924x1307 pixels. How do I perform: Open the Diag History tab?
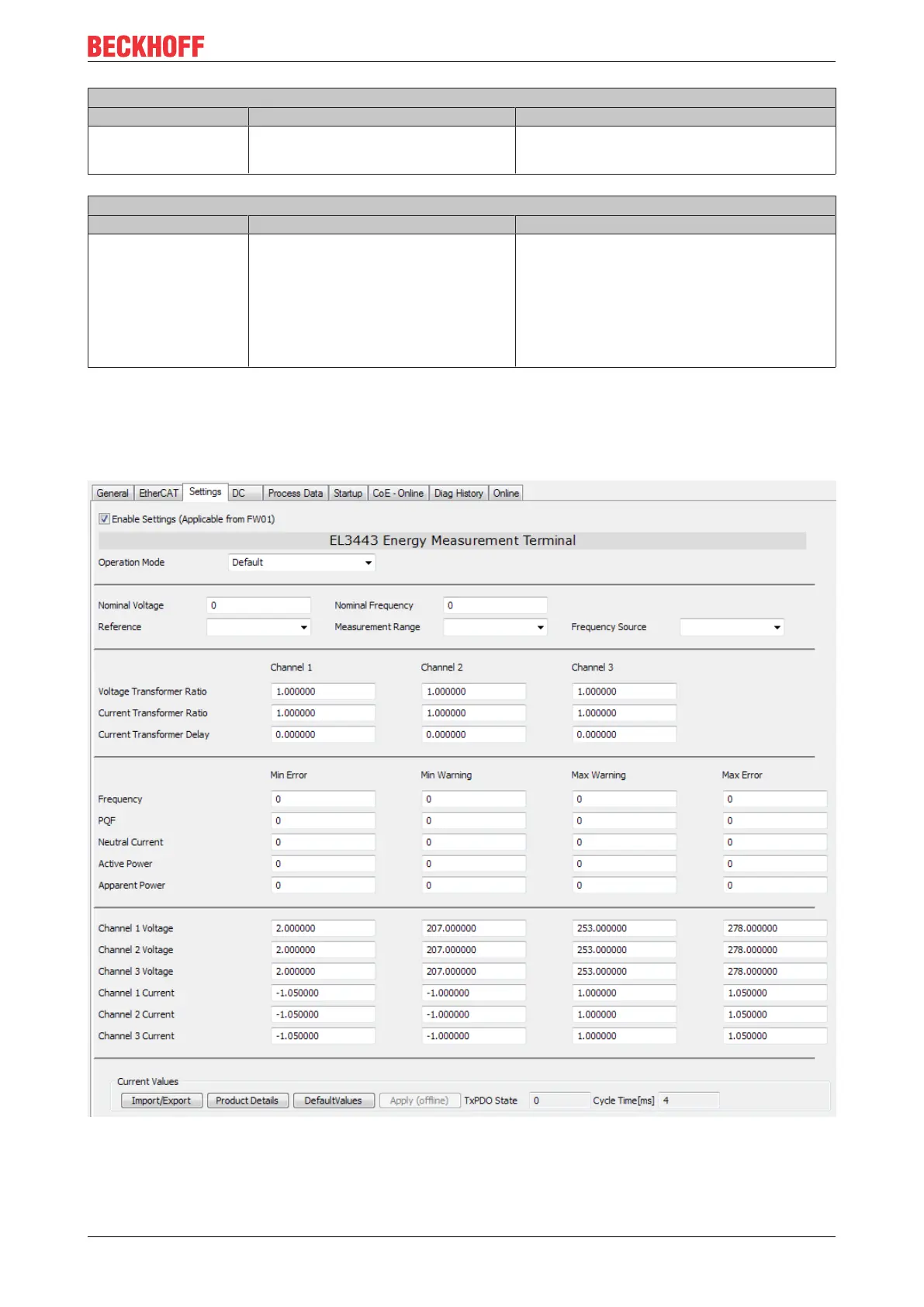click(459, 493)
